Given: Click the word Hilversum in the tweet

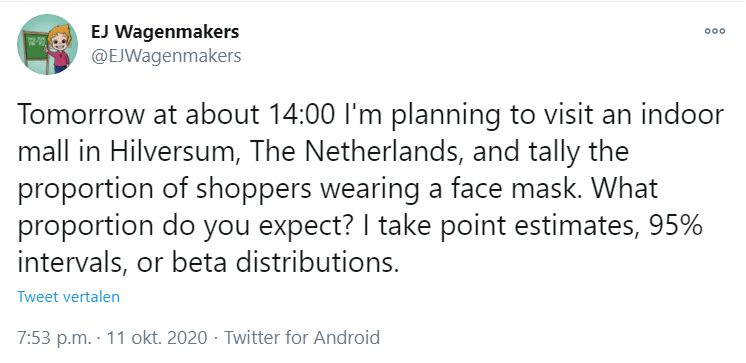Looking at the screenshot, I should 175,152.
